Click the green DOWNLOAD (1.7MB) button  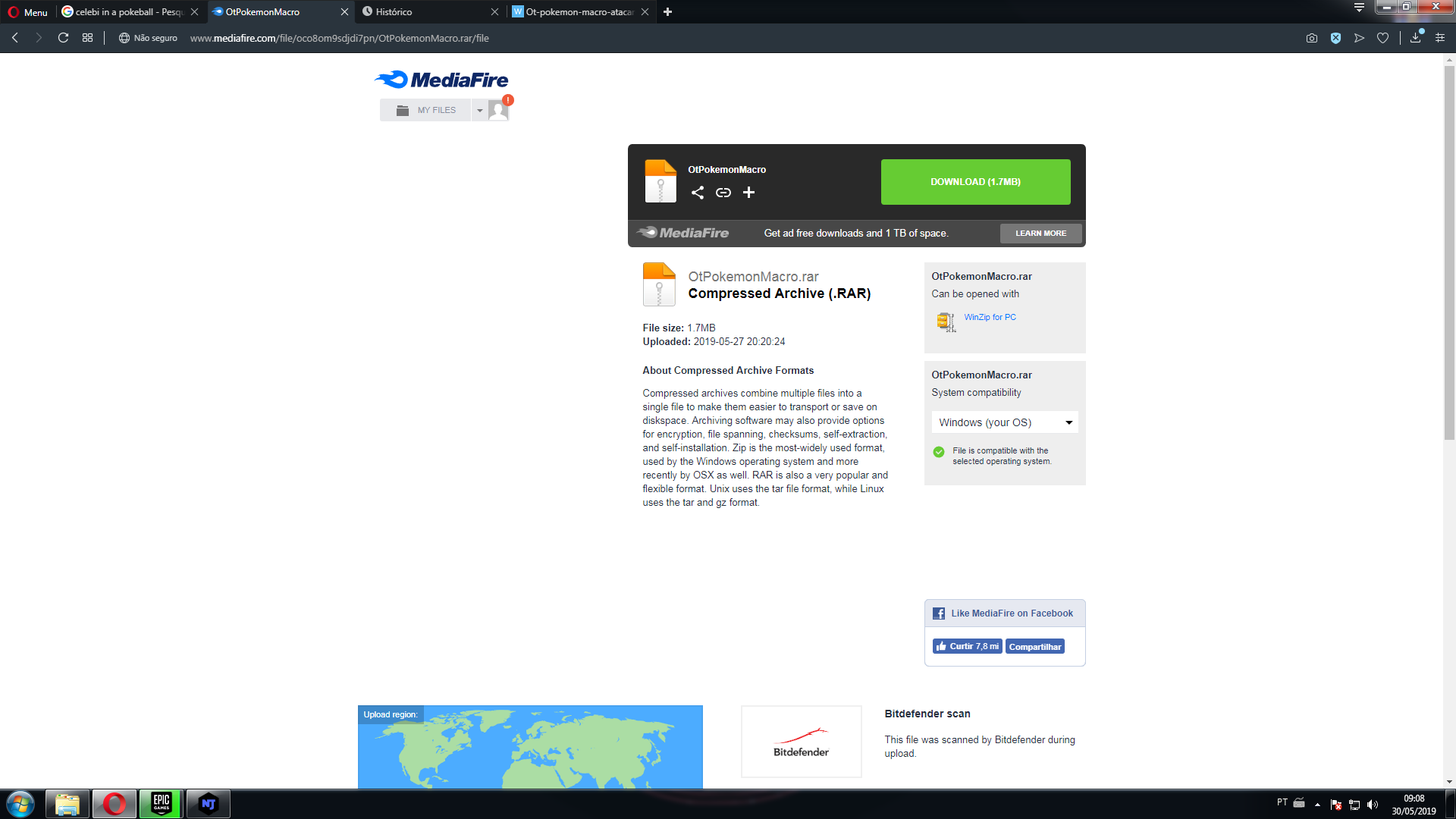pos(975,182)
